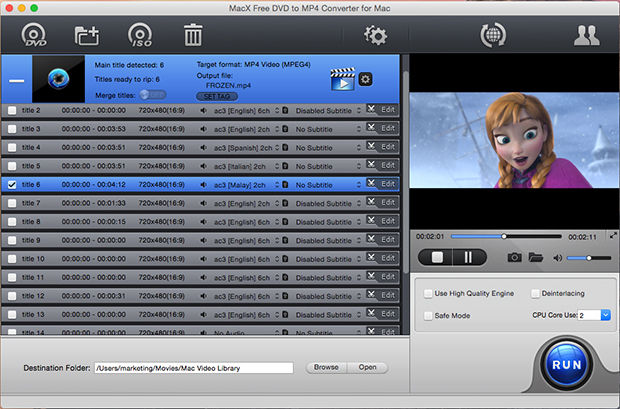Image resolution: width=620 pixels, height=409 pixels.
Task: Click scissors icon on title 13 row
Action: tap(371, 313)
